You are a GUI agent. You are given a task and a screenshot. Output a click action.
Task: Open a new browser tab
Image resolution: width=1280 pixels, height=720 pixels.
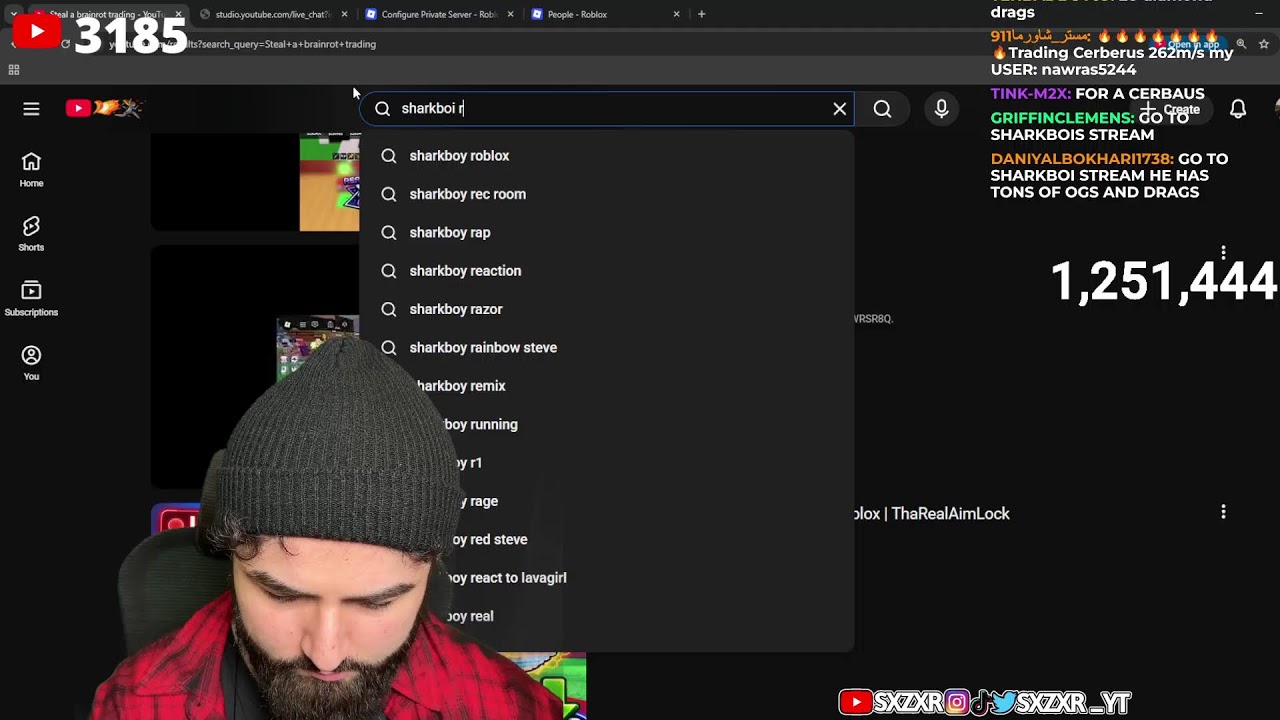coord(702,14)
